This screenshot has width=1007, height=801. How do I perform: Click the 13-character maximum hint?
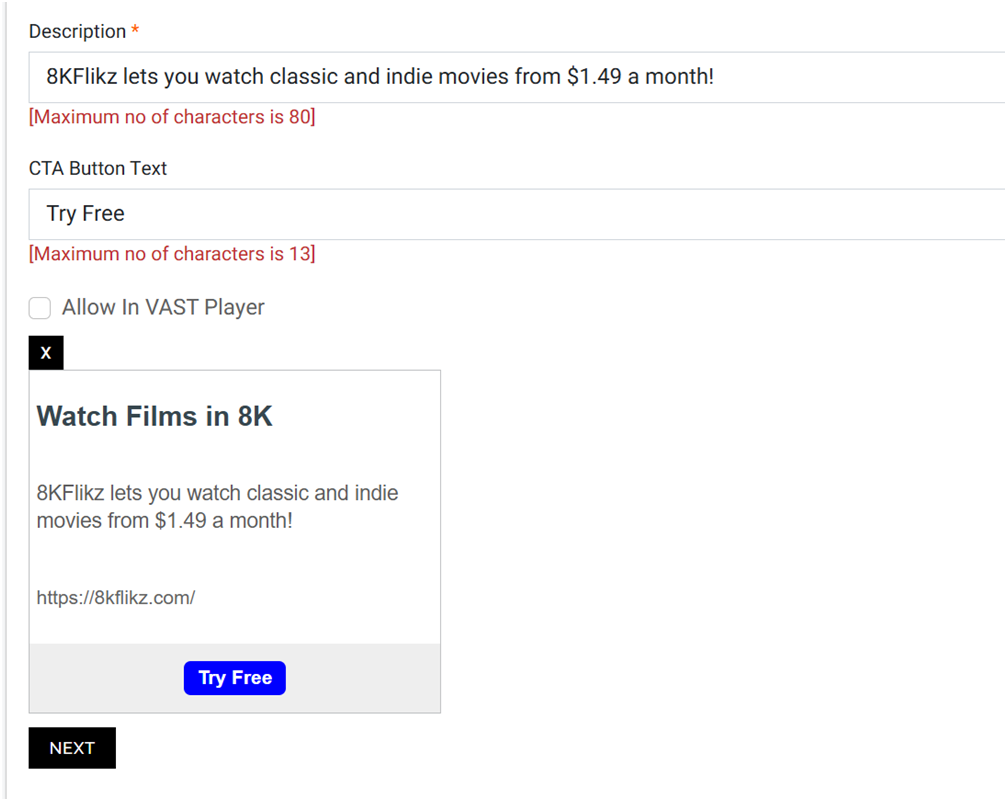172,254
